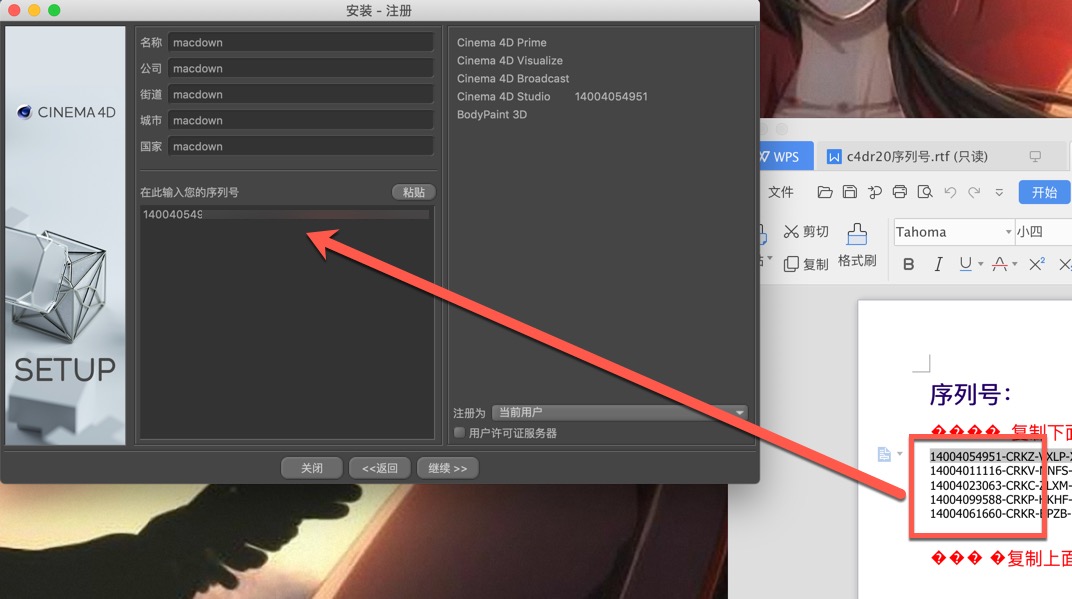Click serial line 14004011116-CRKV in document
Viewport: 1072px width, 599px height.
[x=1000, y=470]
